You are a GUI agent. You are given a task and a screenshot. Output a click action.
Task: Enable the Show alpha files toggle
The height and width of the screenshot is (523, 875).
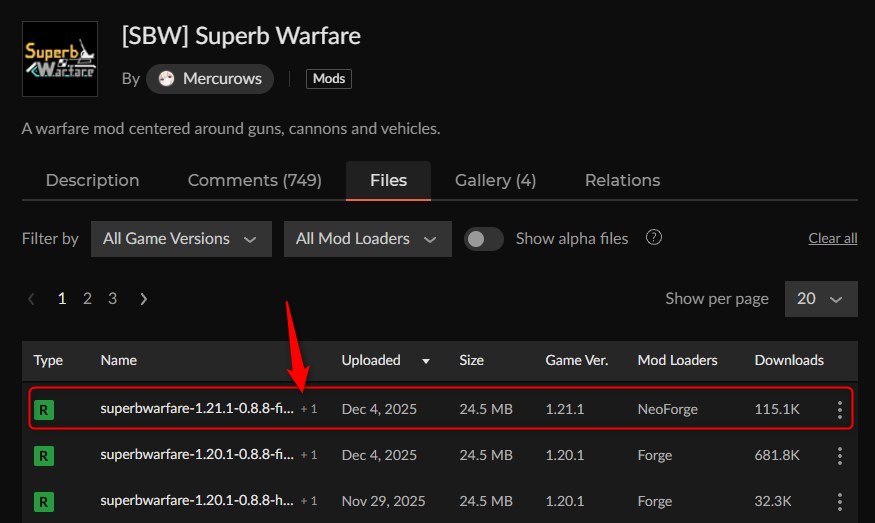click(484, 239)
